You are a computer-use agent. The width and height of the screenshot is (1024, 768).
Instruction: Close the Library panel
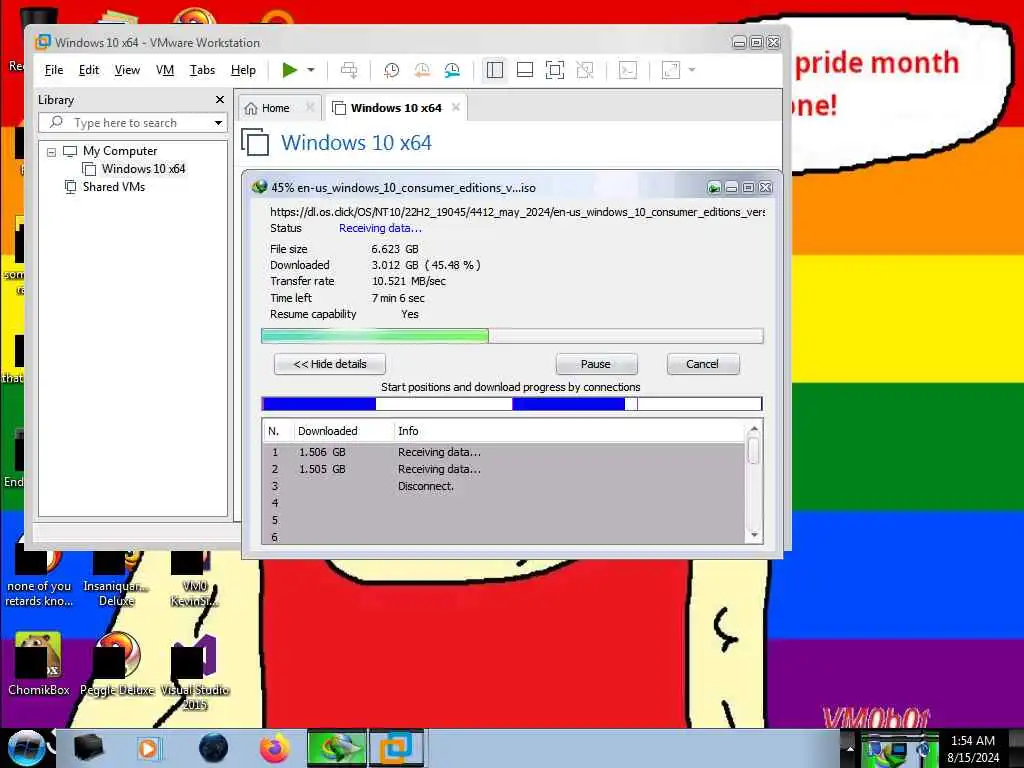(220, 99)
